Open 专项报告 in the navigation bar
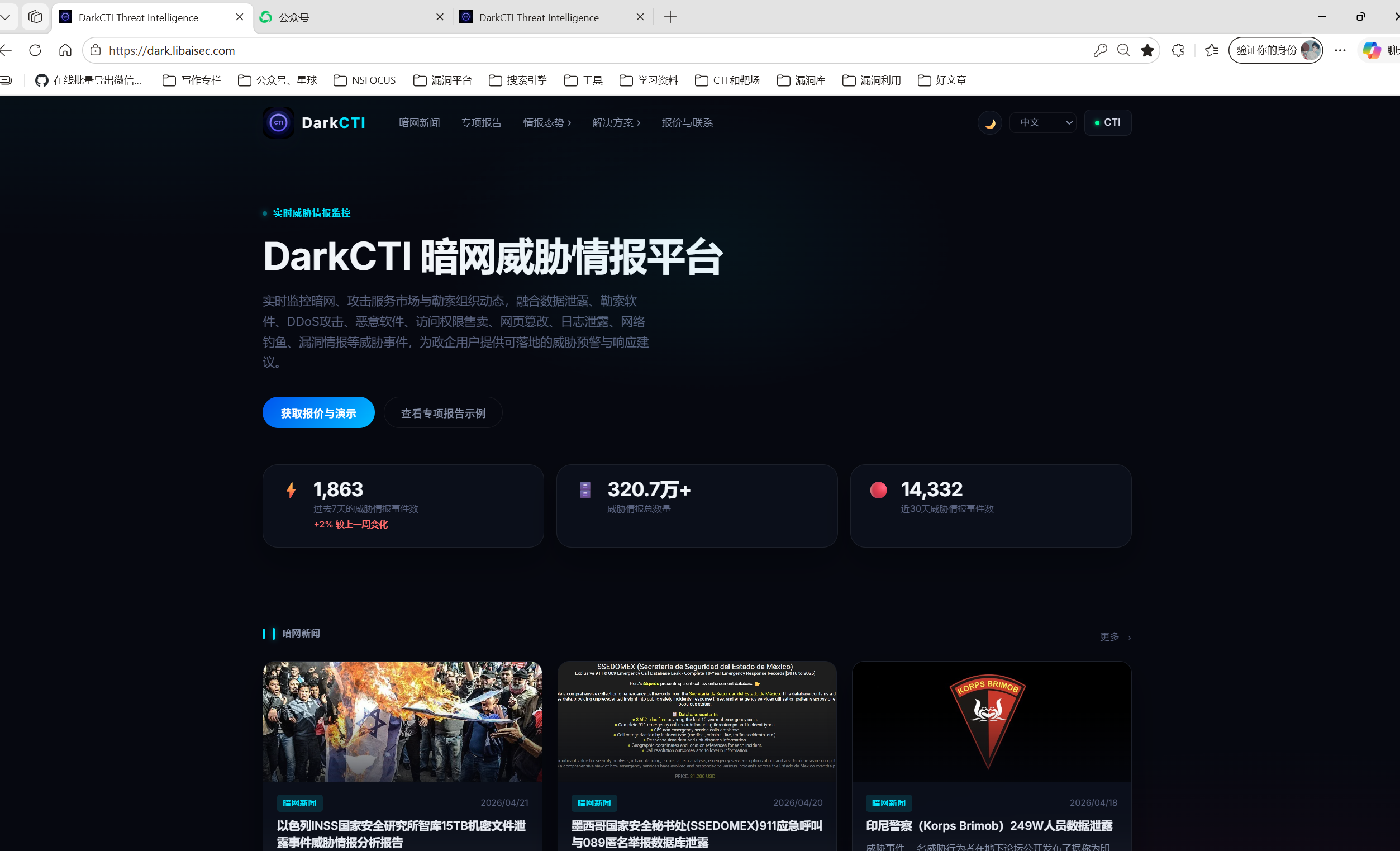Image resolution: width=1400 pixels, height=851 pixels. (481, 122)
